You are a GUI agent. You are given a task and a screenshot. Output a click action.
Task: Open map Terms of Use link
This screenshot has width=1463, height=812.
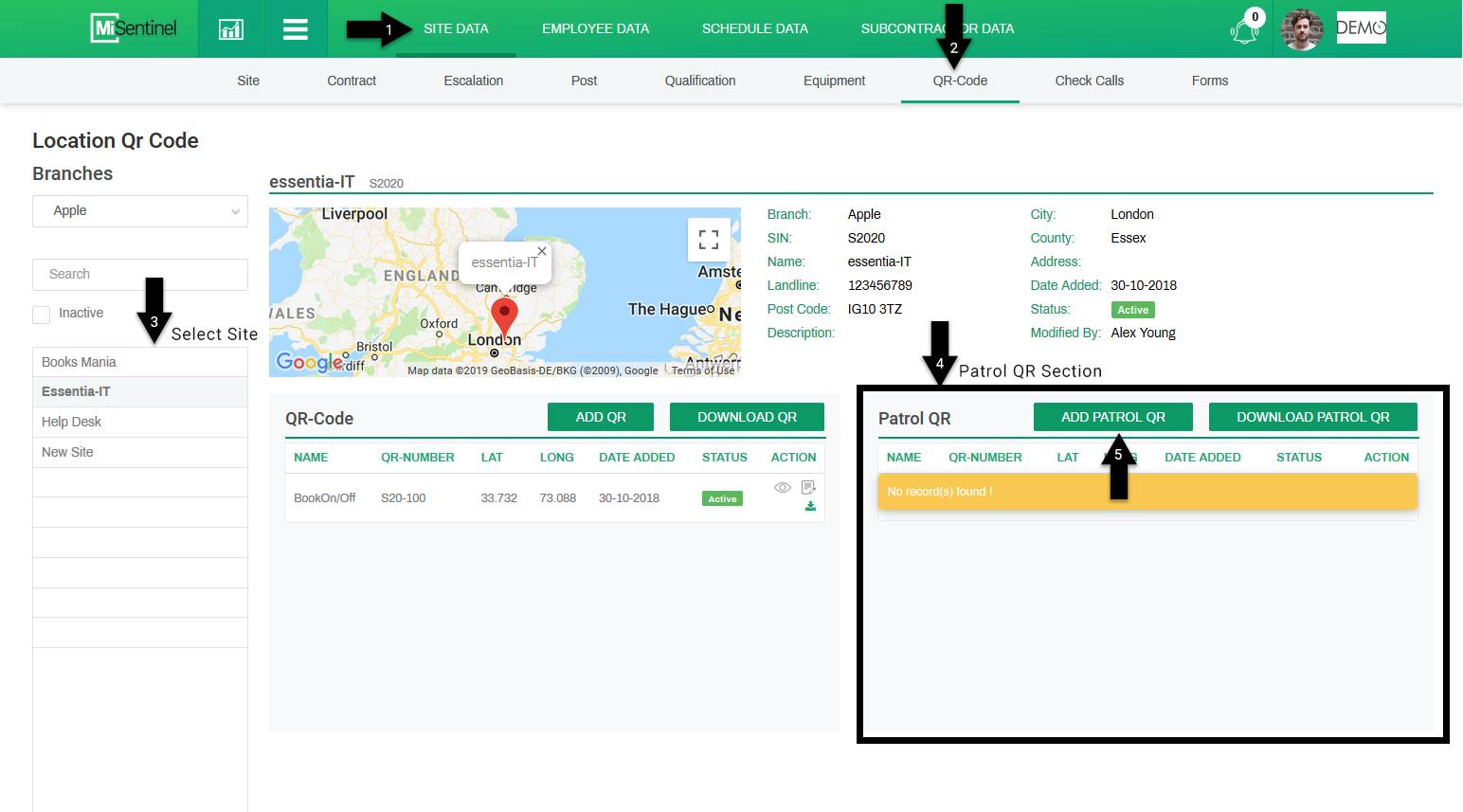coord(703,370)
